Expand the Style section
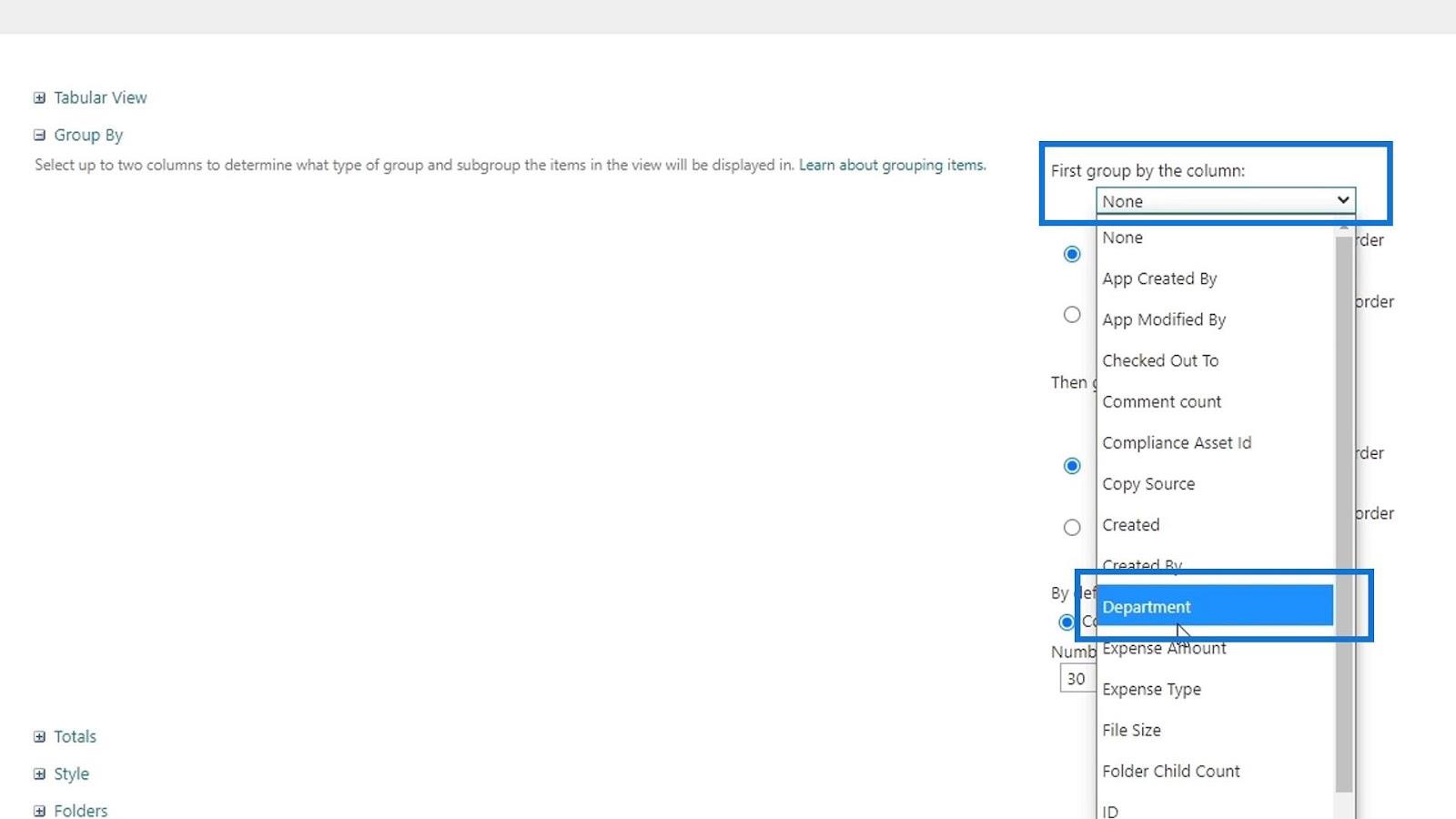 [x=39, y=774]
